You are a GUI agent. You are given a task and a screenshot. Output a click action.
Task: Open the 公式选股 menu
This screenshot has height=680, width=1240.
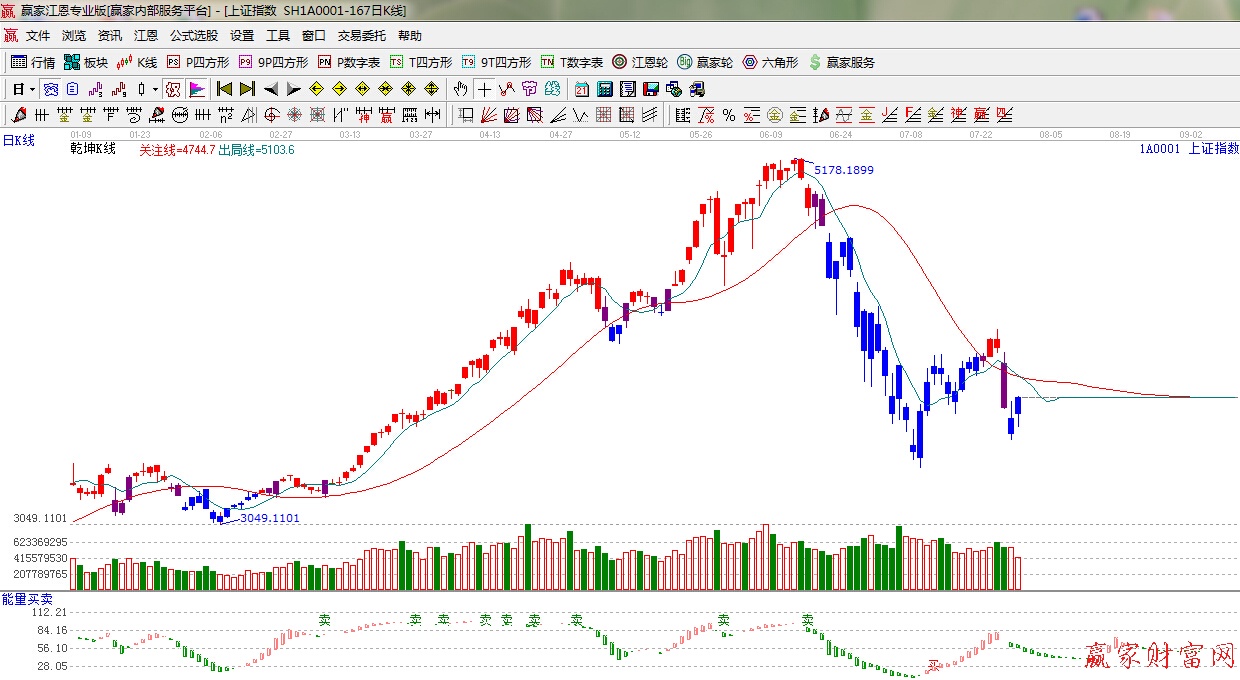click(193, 35)
